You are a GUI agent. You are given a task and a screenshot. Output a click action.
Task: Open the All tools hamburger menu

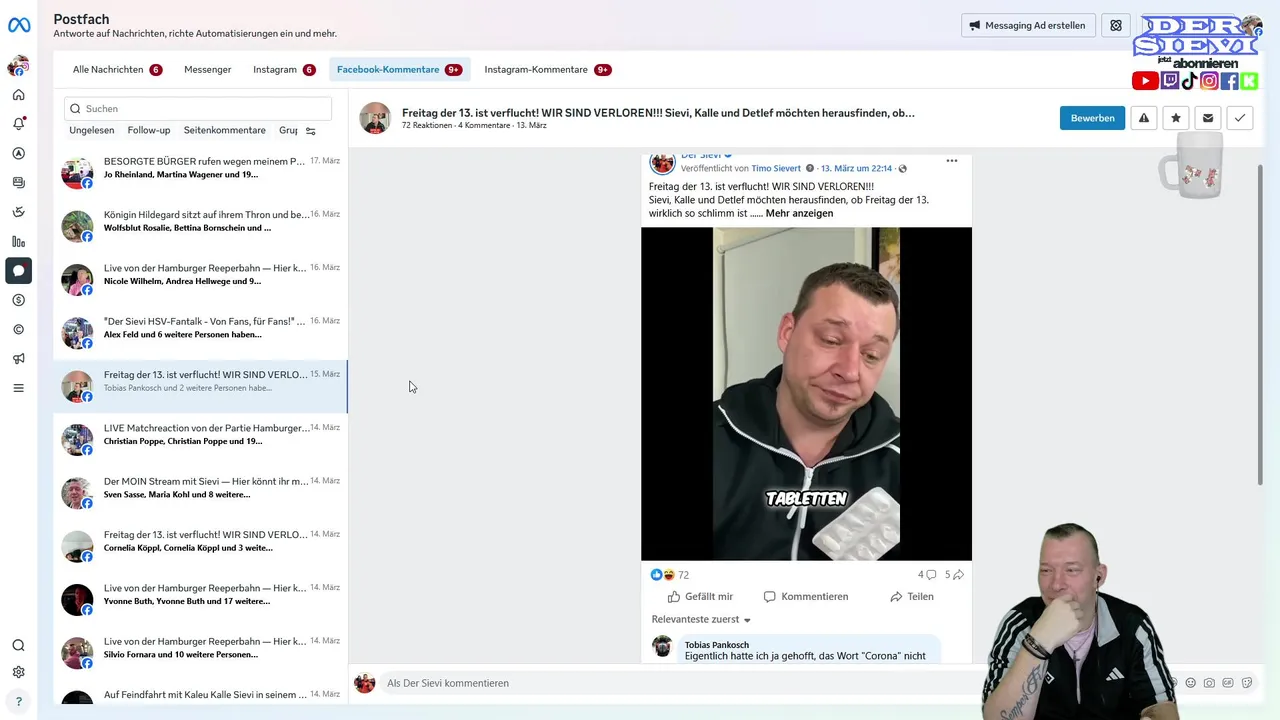[18, 388]
